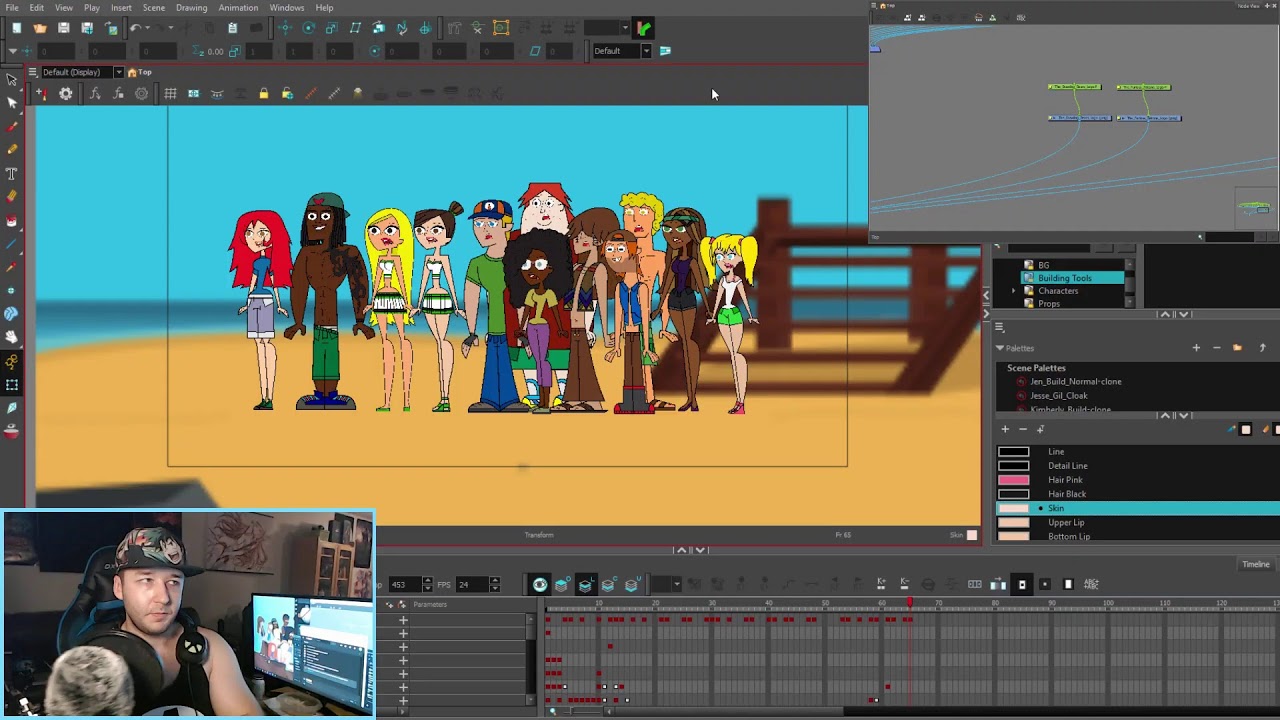This screenshot has width=1280, height=720.
Task: Select the Rotate tool in the top toolbar
Action: pyautogui.click(x=308, y=28)
